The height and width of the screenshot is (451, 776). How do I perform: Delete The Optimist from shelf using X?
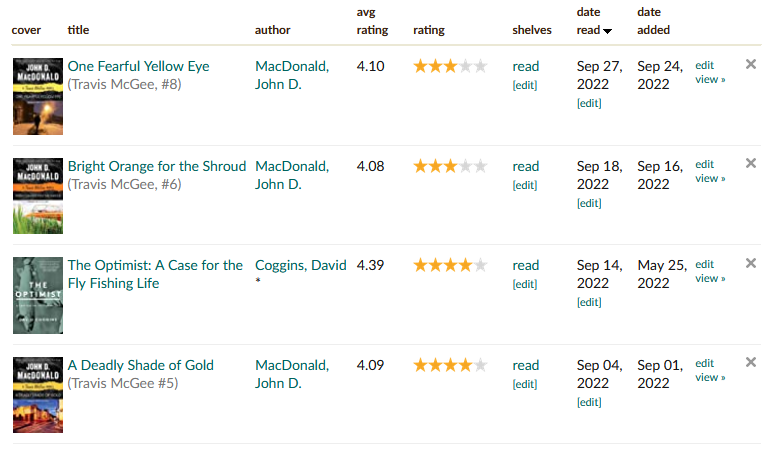pyautogui.click(x=751, y=263)
